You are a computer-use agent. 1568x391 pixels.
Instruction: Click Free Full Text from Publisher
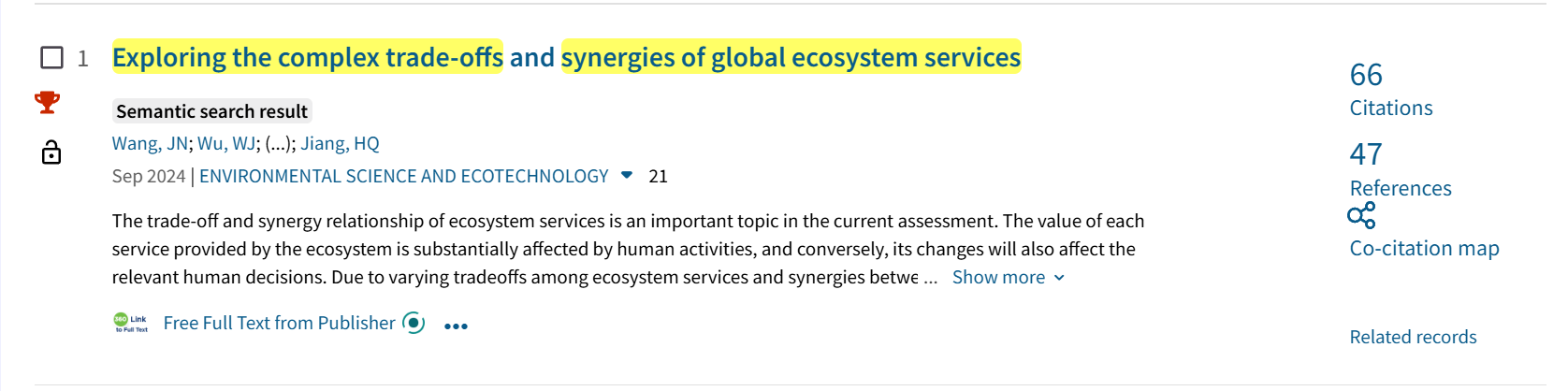point(279,323)
